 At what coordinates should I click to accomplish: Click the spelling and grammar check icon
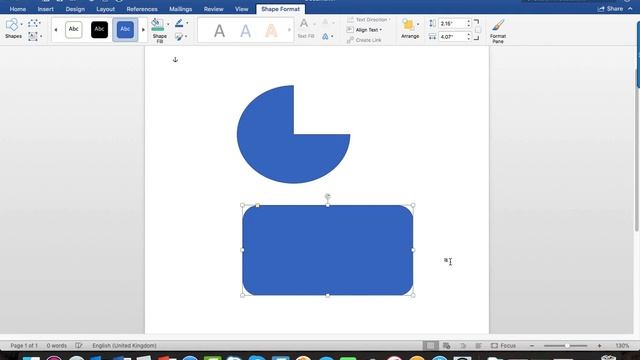(79, 346)
